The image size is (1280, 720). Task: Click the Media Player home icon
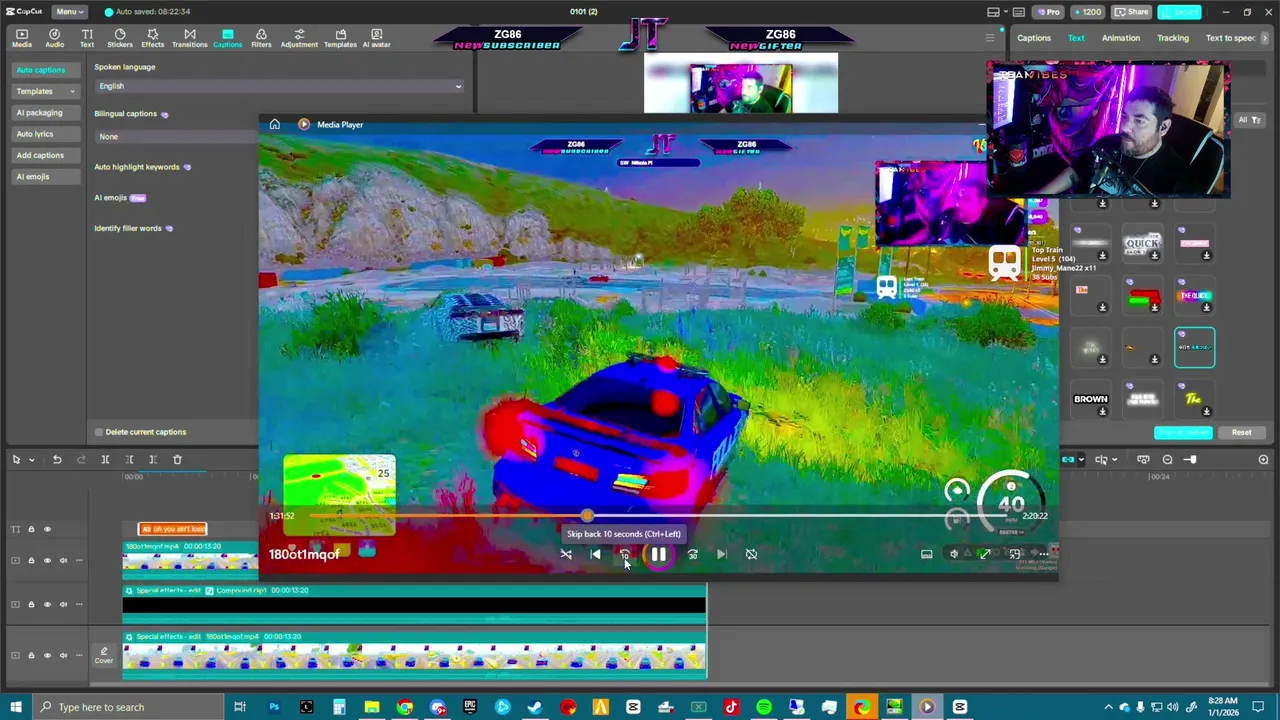tap(275, 125)
